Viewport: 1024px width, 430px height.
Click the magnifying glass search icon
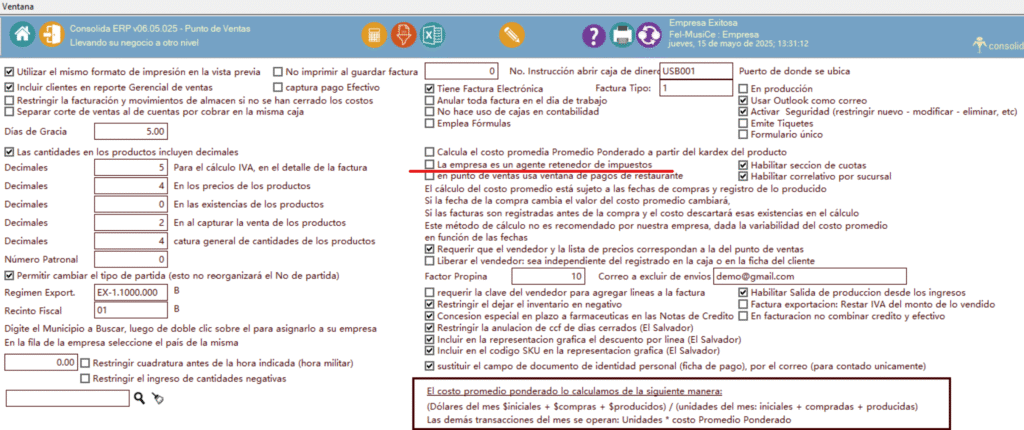(x=140, y=399)
